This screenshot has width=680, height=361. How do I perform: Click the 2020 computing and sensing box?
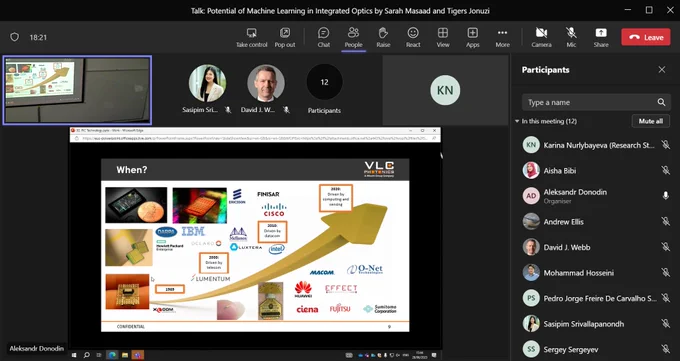tap(336, 198)
